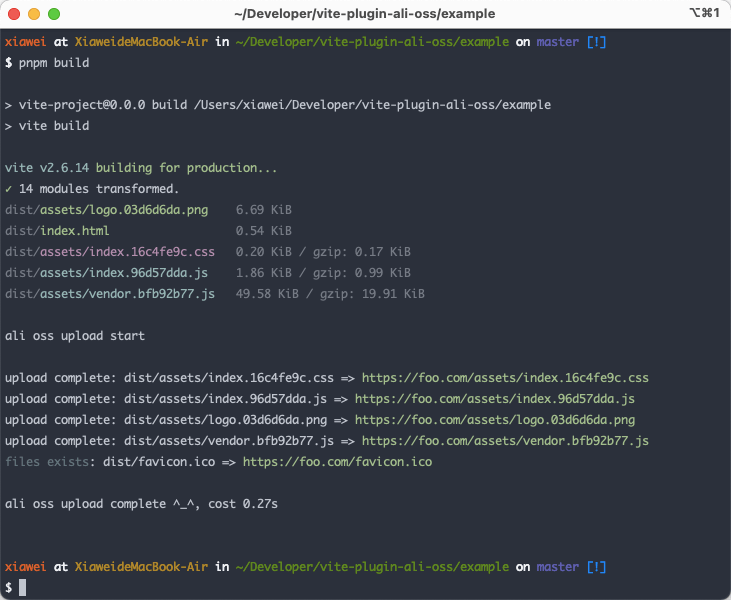Click the green directory path in the bottom prompt

[x=372, y=567]
